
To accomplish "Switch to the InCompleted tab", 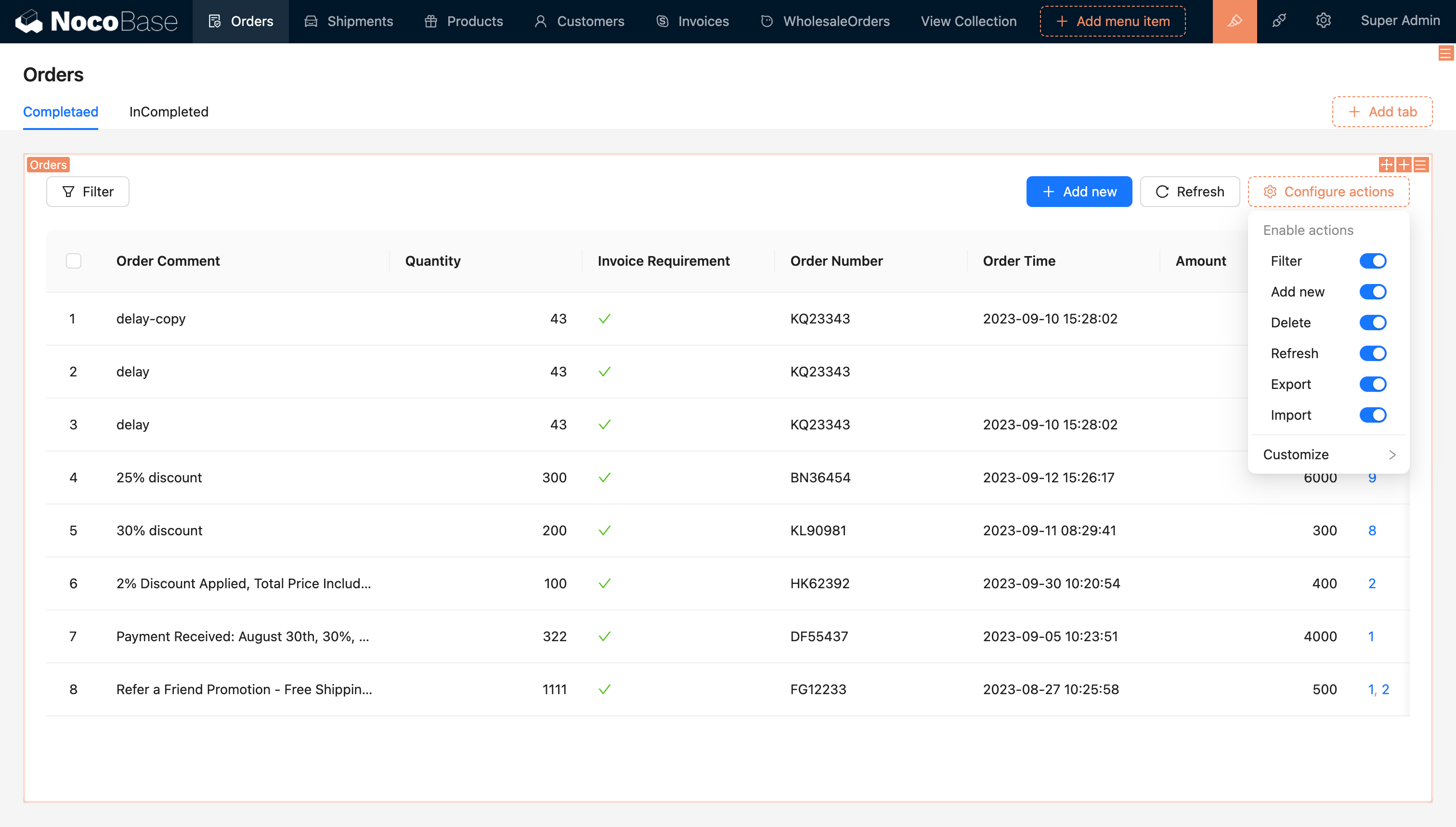I will (169, 112).
